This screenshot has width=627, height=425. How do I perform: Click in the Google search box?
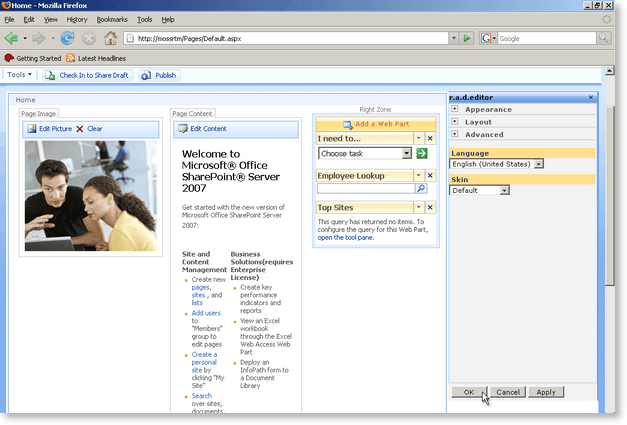click(547, 38)
